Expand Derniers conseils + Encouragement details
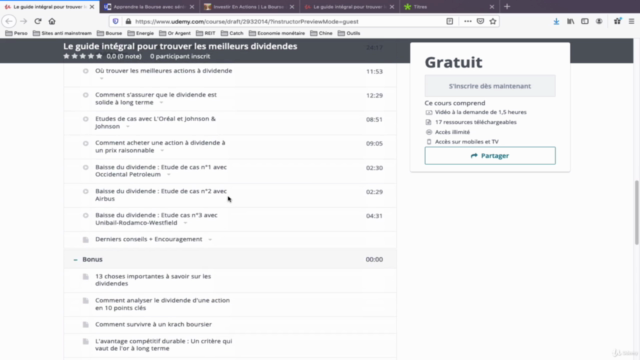 210,240
